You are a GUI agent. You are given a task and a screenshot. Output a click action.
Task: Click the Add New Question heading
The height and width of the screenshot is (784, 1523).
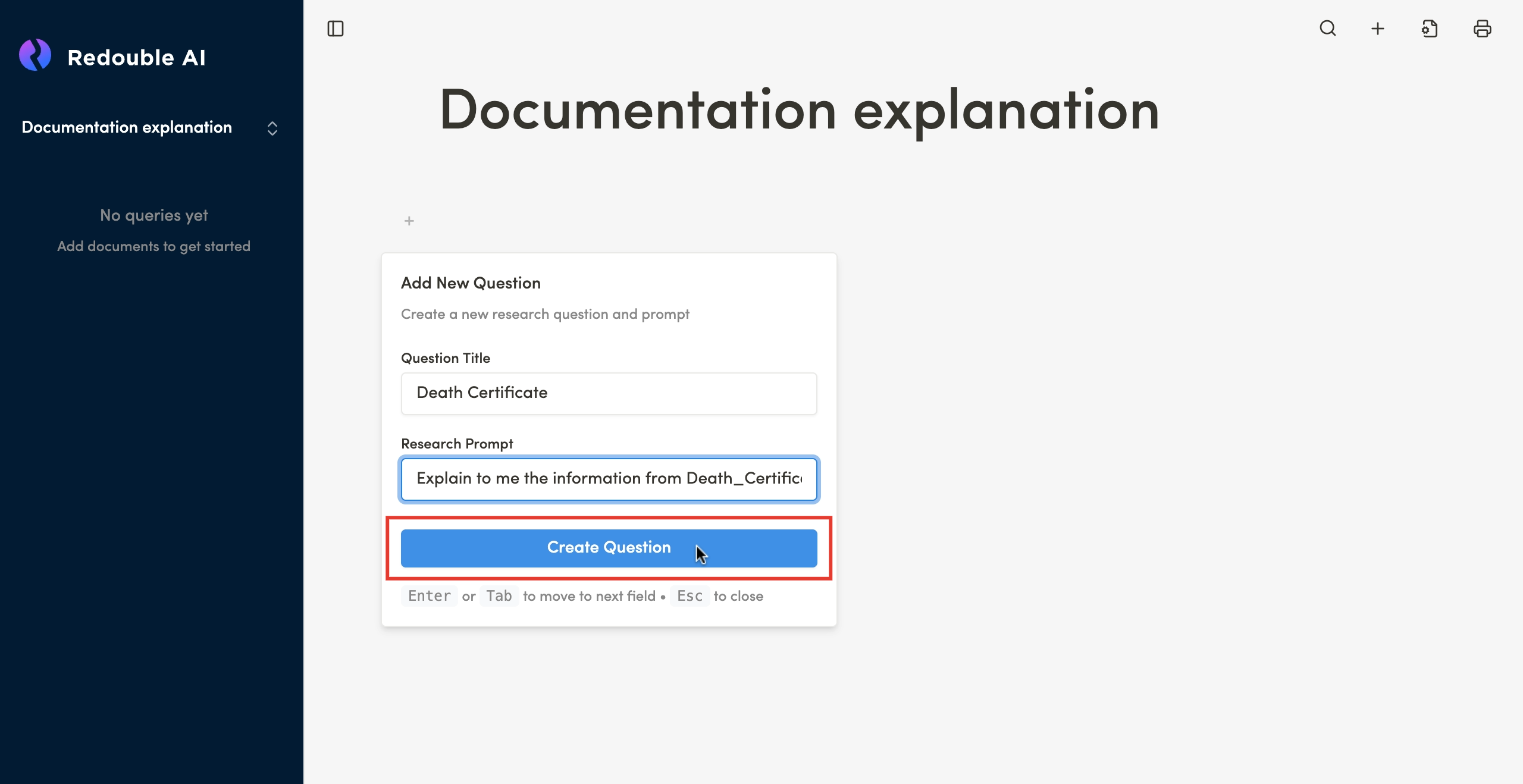(x=471, y=283)
